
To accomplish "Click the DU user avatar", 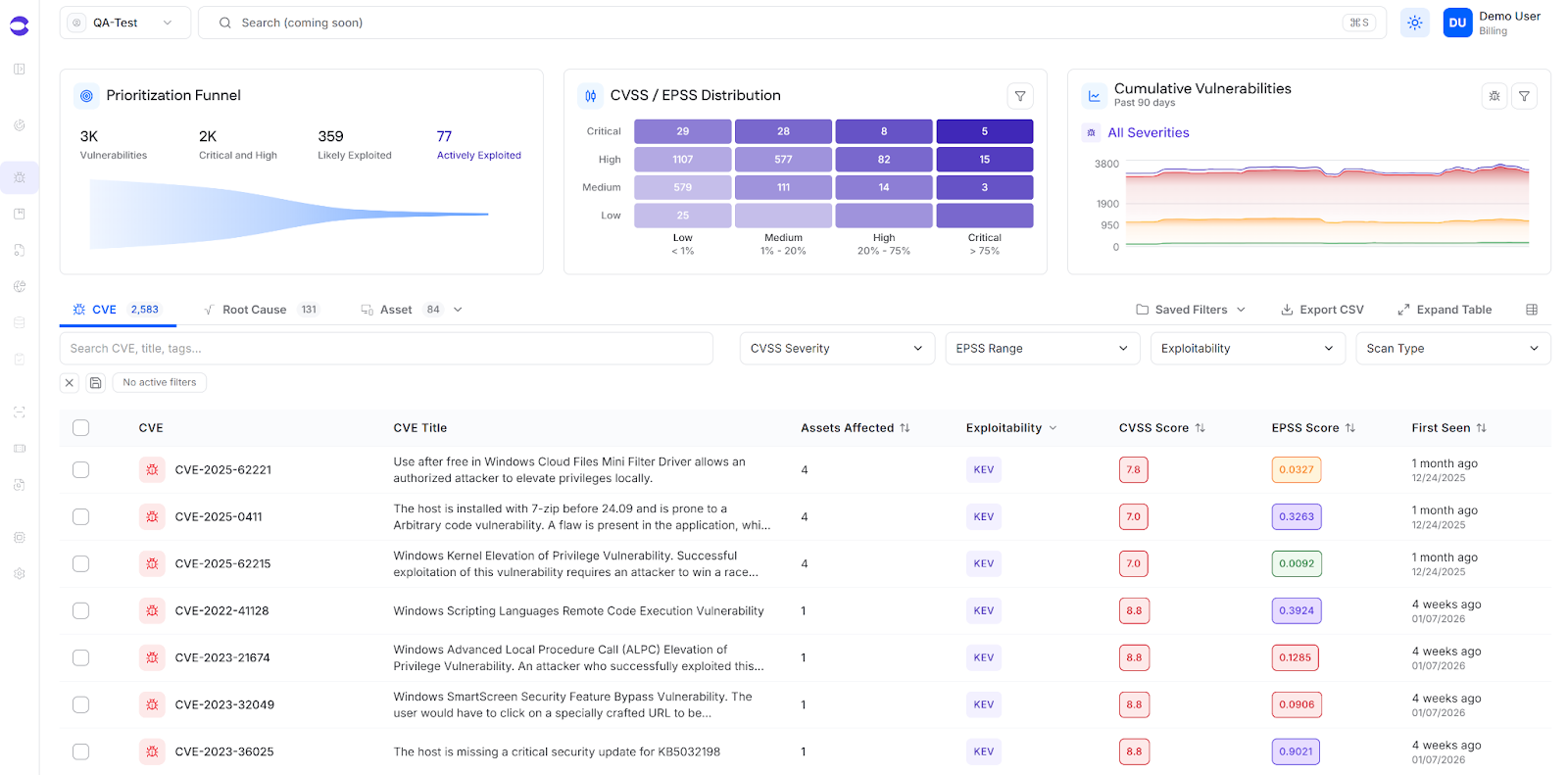I will coord(1457,23).
